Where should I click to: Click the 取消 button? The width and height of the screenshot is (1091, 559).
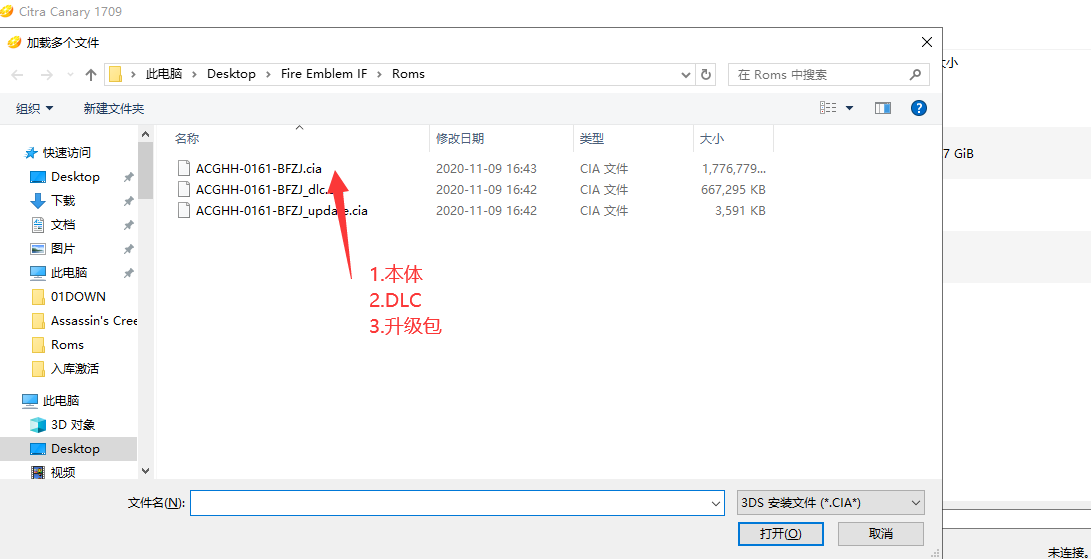click(881, 534)
